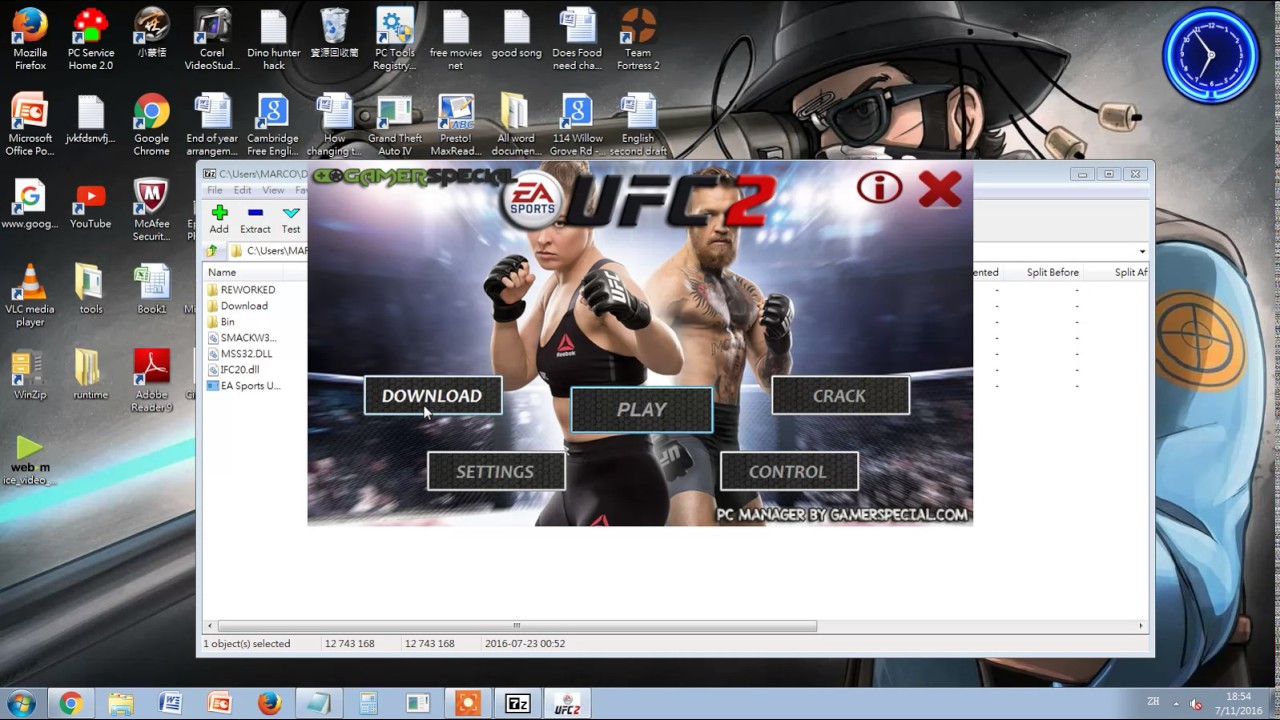
Task: Select the EA Sports U... file
Action: (244, 386)
